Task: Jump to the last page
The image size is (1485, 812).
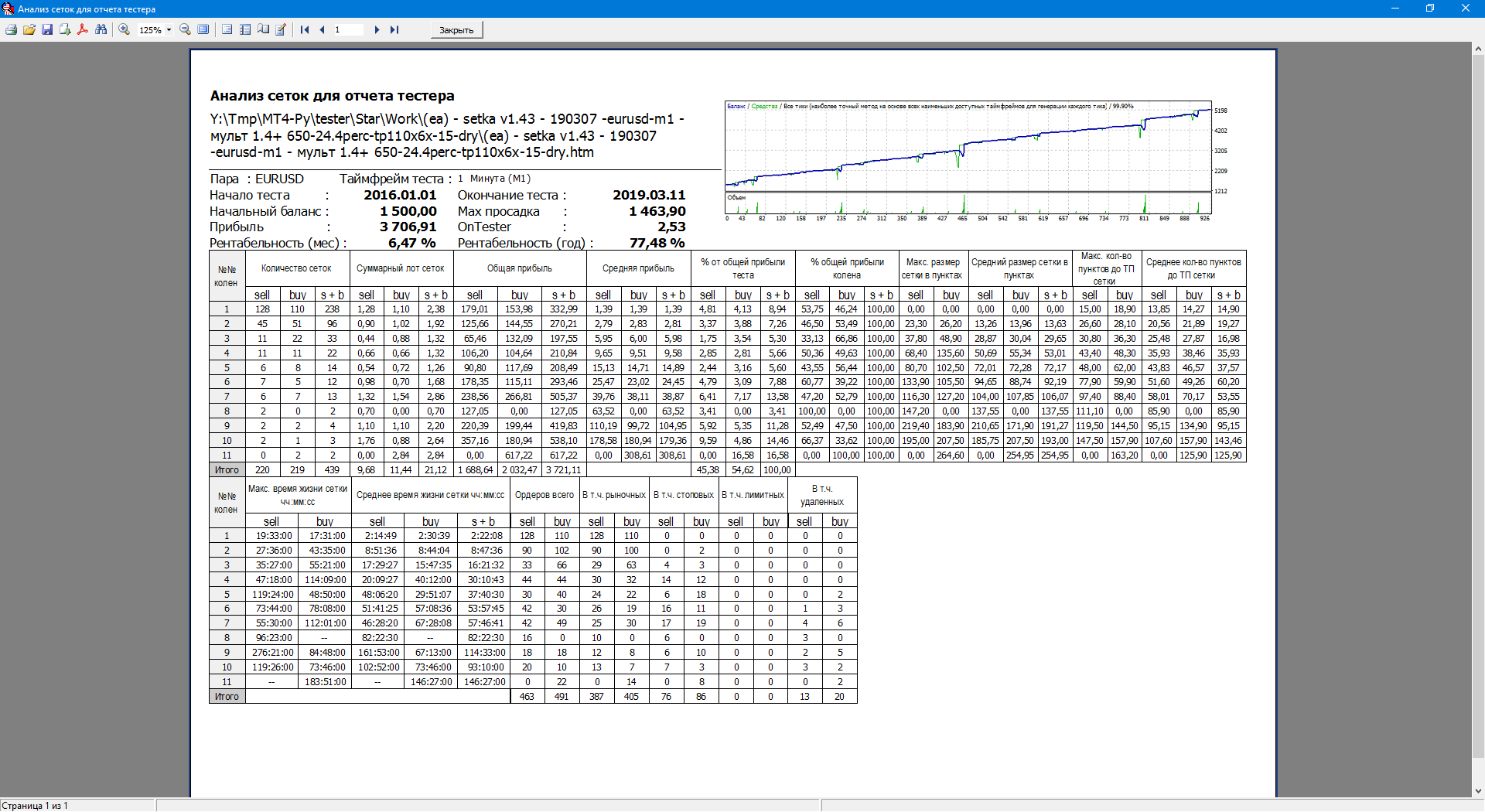Action: point(394,29)
